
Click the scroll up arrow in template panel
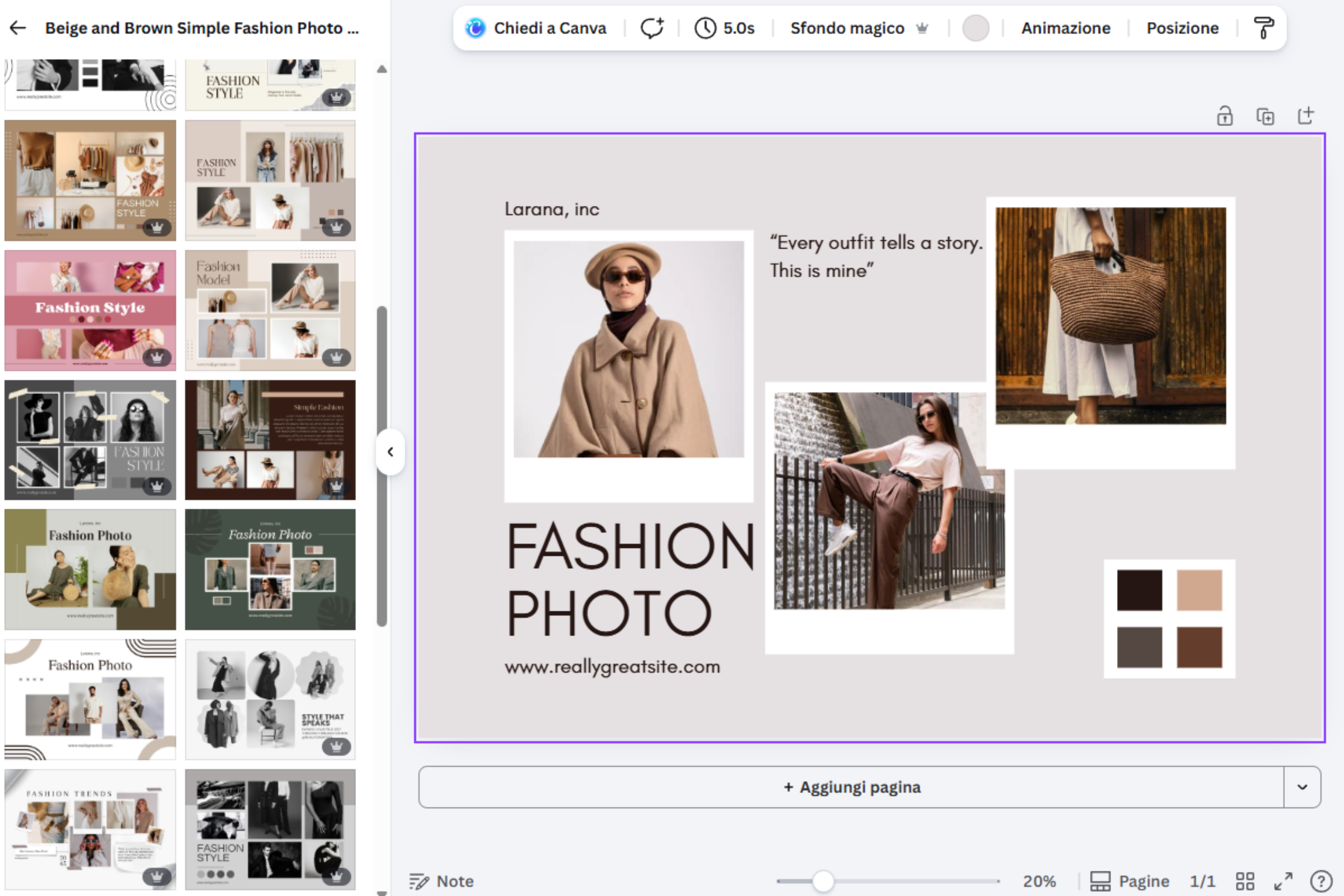tap(382, 70)
